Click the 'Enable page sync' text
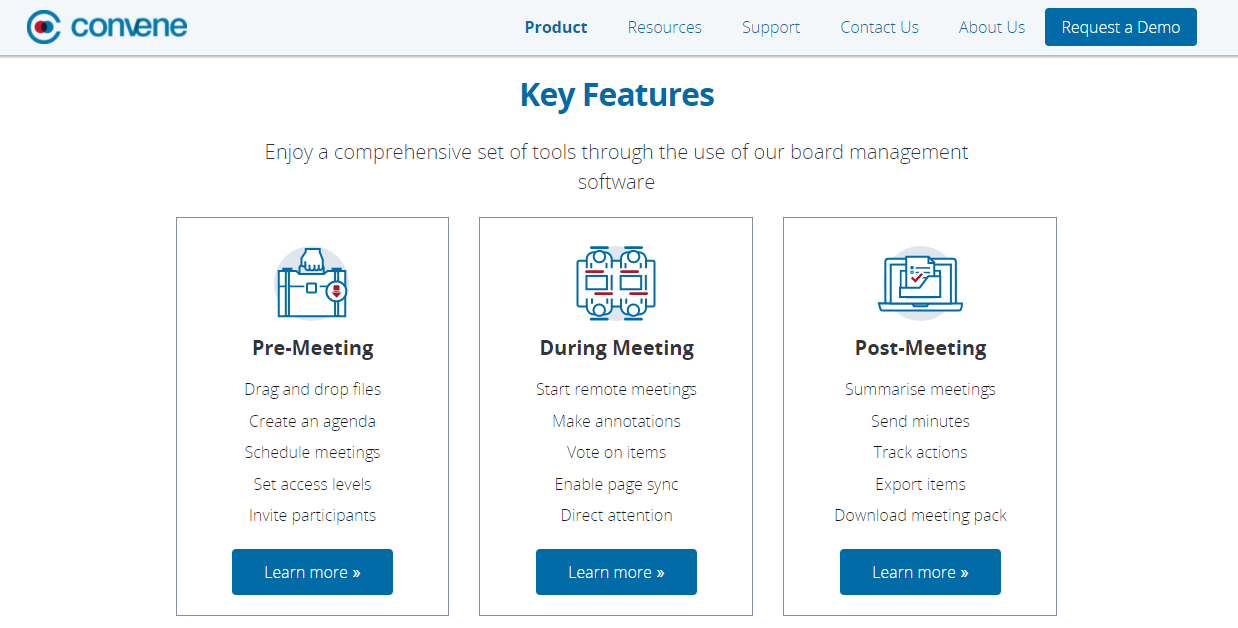 617,484
